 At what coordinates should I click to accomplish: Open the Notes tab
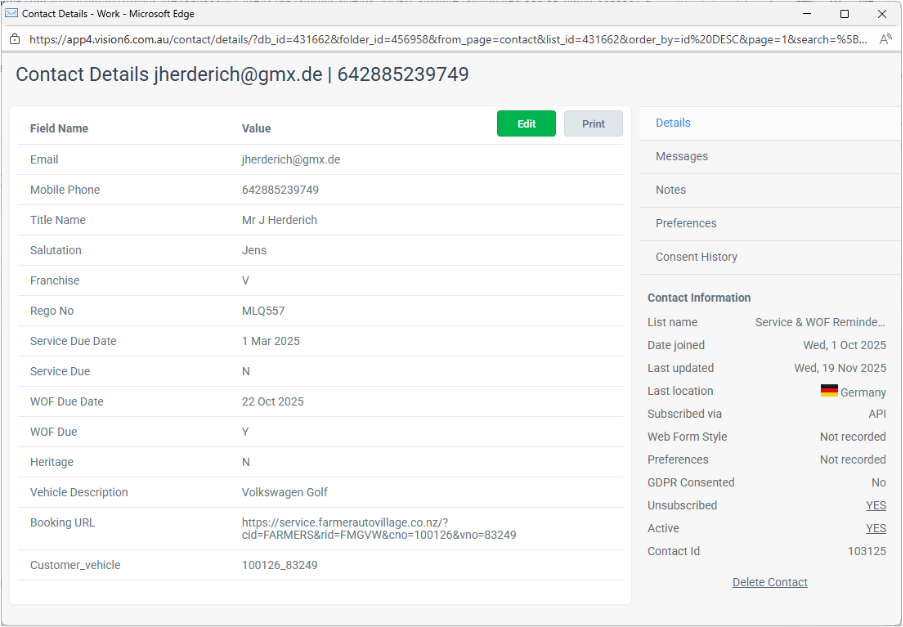coord(670,189)
